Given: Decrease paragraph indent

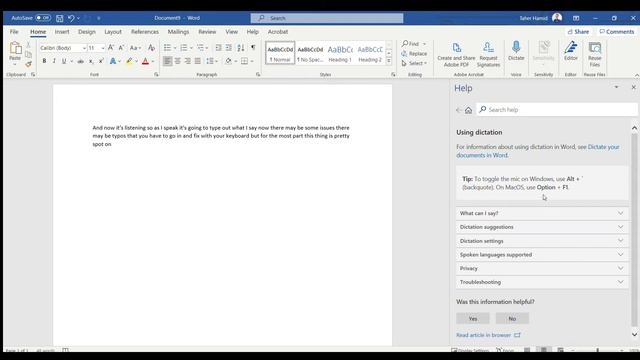Looking at the screenshot, I should pos(218,48).
